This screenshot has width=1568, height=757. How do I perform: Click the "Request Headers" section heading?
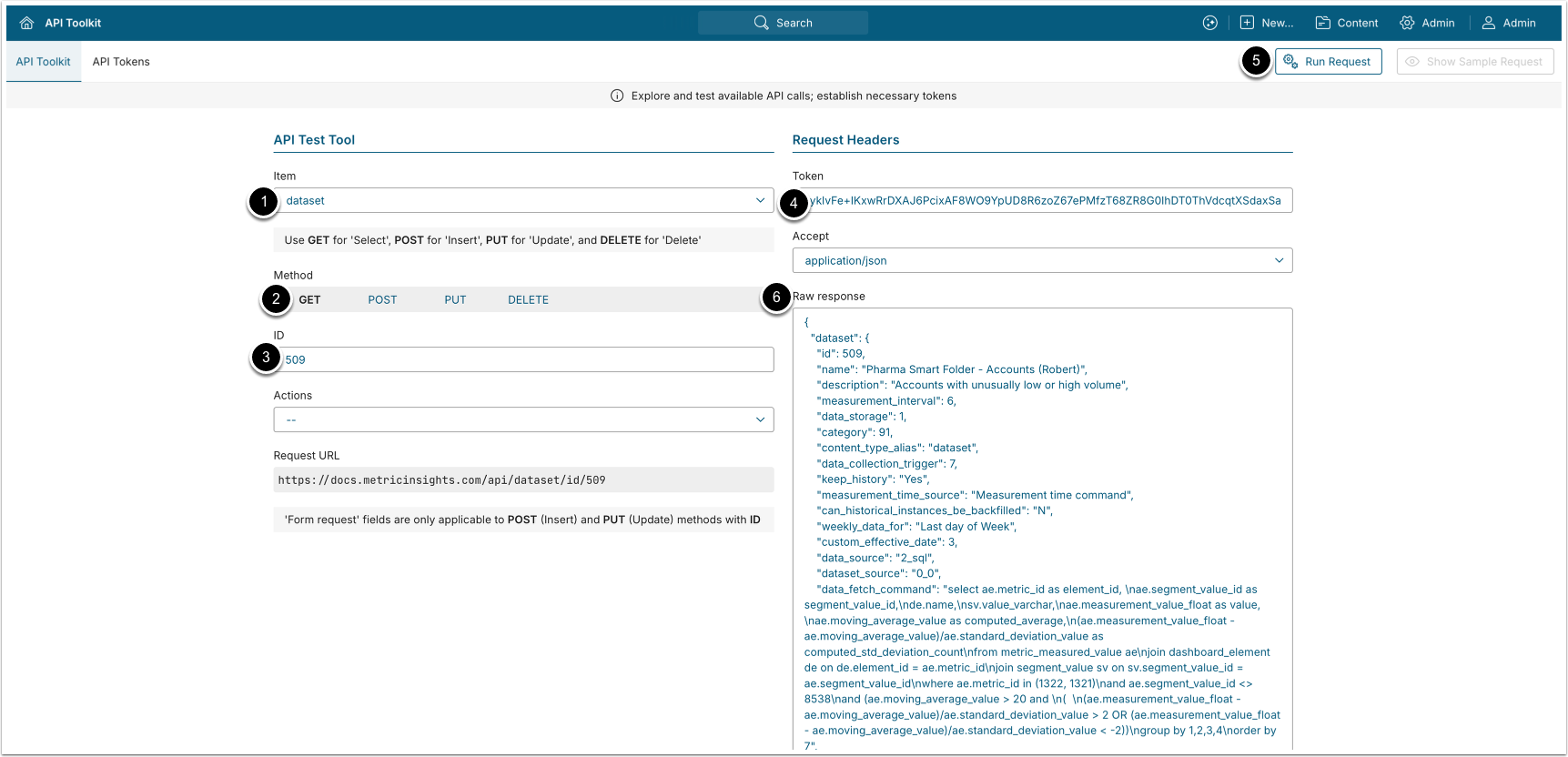pos(845,140)
